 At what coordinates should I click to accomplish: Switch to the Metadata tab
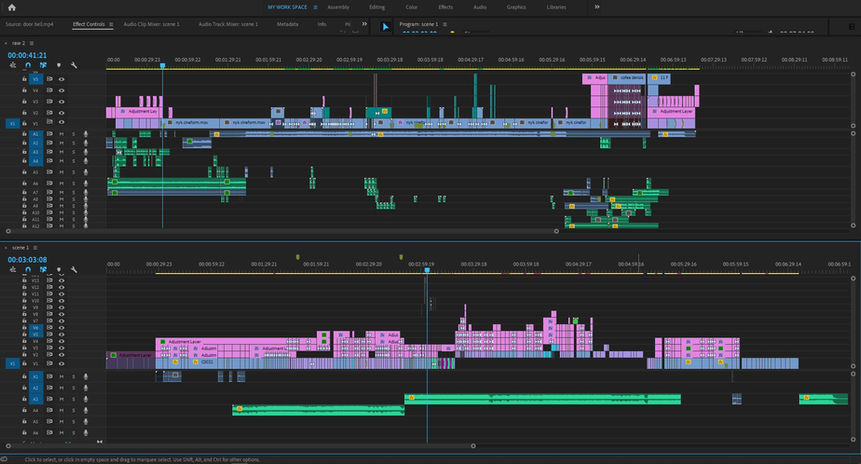(x=287, y=23)
